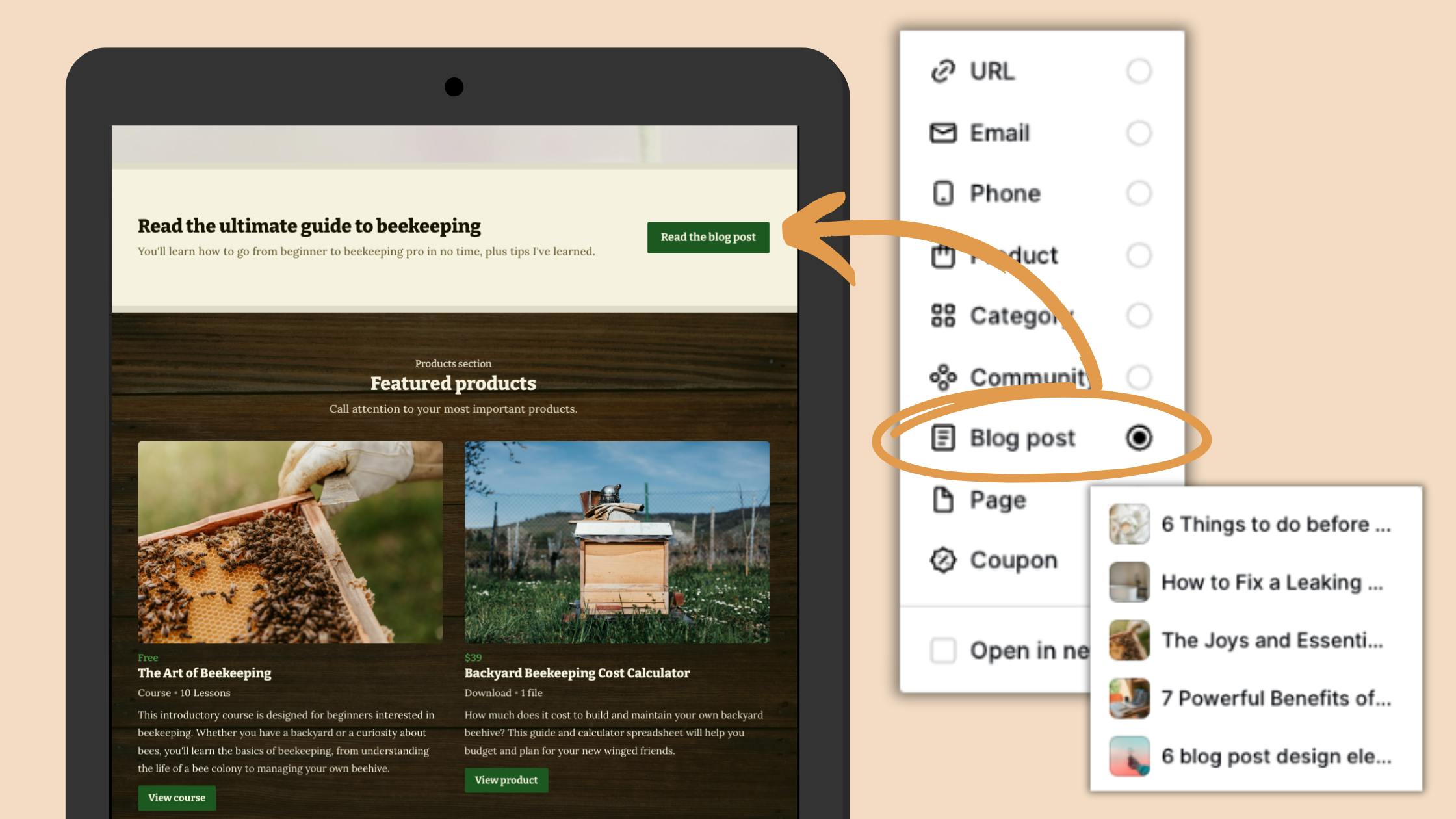Click the View product button
Image resolution: width=1456 pixels, height=819 pixels.
506,780
